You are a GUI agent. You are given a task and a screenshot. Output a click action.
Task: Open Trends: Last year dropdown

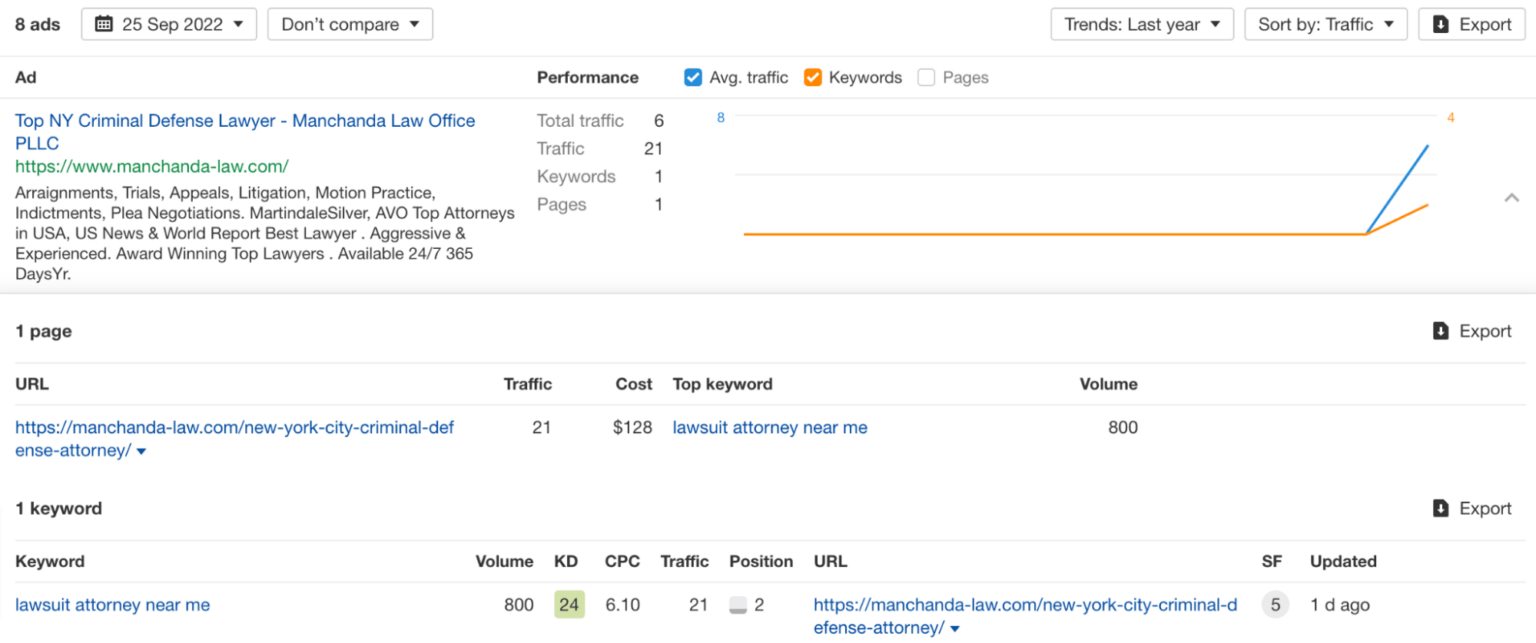[1142, 24]
